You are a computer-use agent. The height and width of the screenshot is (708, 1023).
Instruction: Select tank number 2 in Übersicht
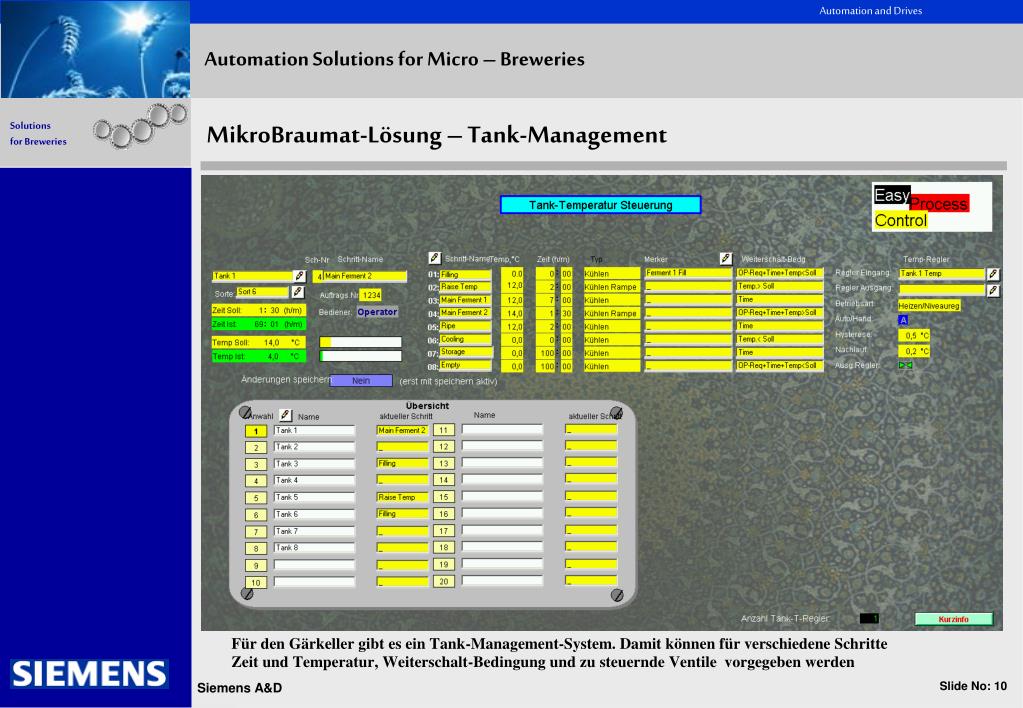(x=256, y=448)
